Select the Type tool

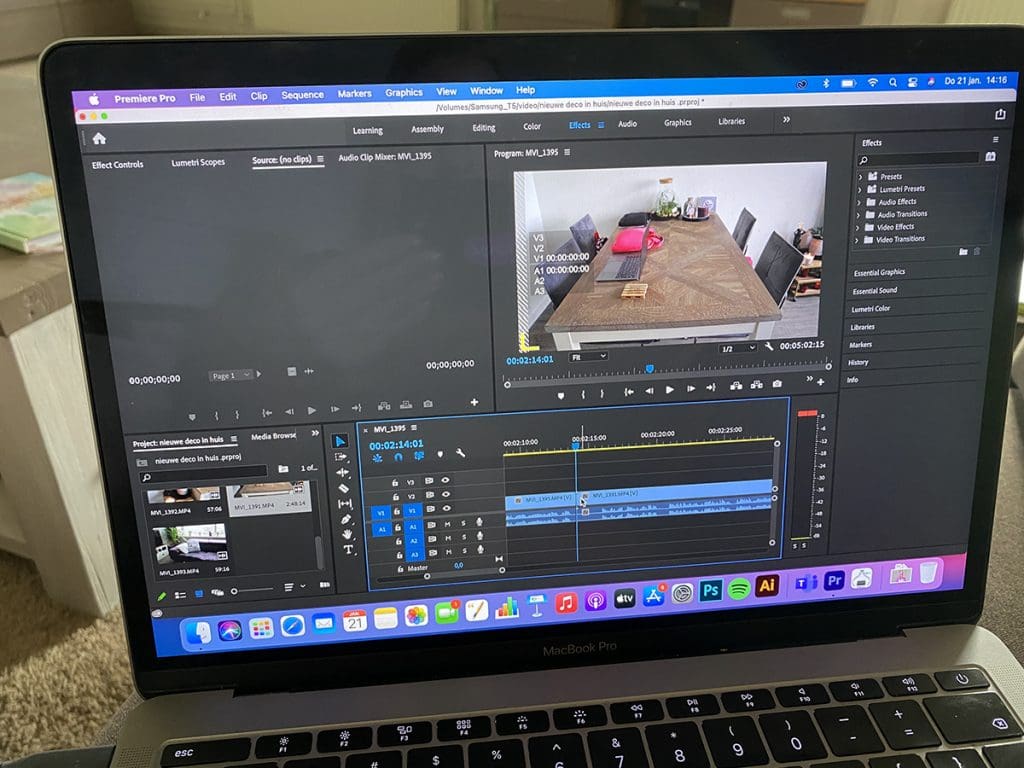pyautogui.click(x=349, y=549)
